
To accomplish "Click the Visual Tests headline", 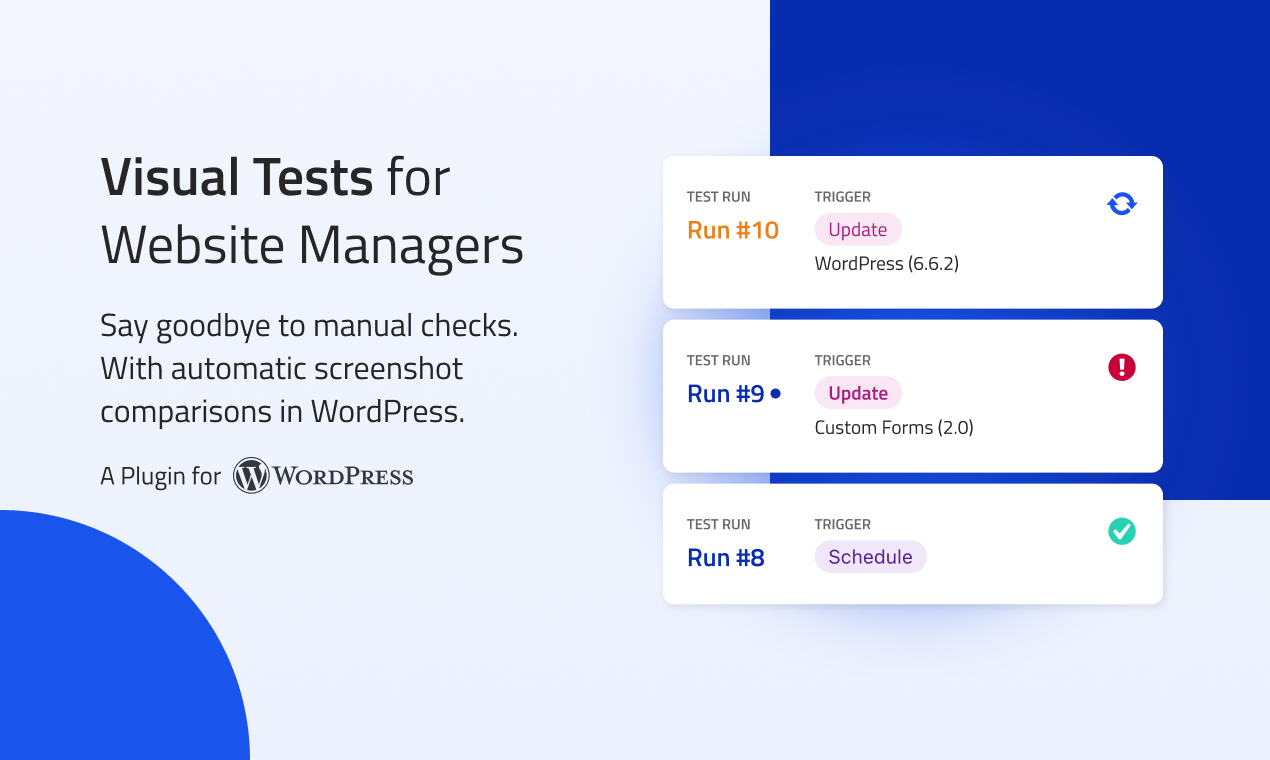I will point(237,177).
